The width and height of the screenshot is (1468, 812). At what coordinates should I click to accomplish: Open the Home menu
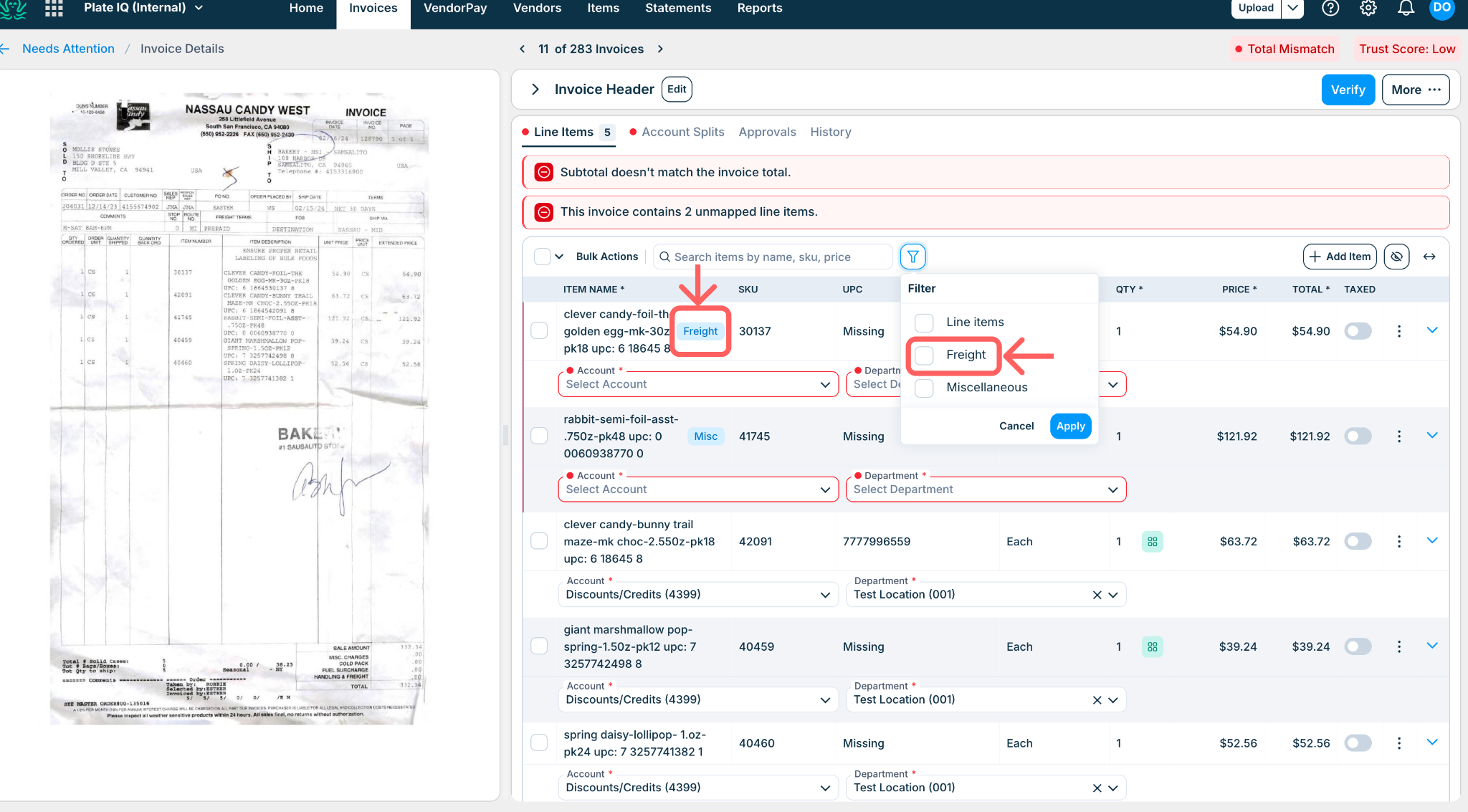[306, 8]
